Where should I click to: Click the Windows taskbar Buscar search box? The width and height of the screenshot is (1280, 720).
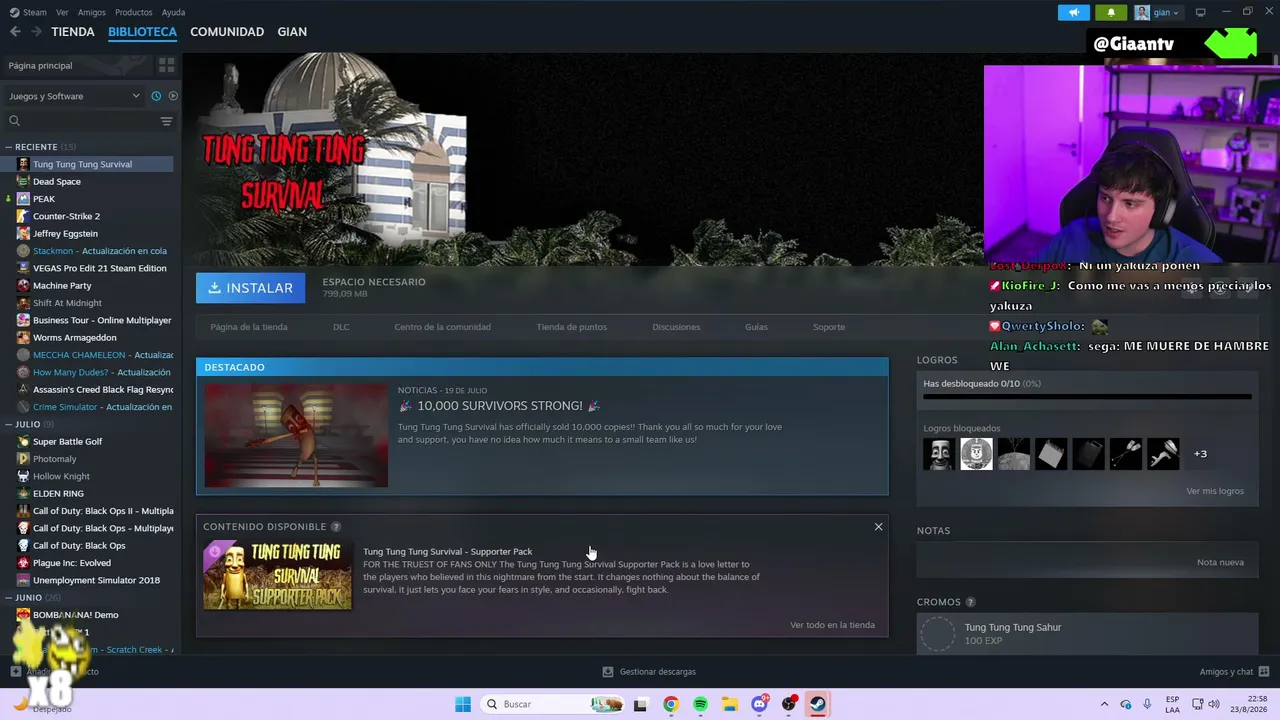[551, 704]
